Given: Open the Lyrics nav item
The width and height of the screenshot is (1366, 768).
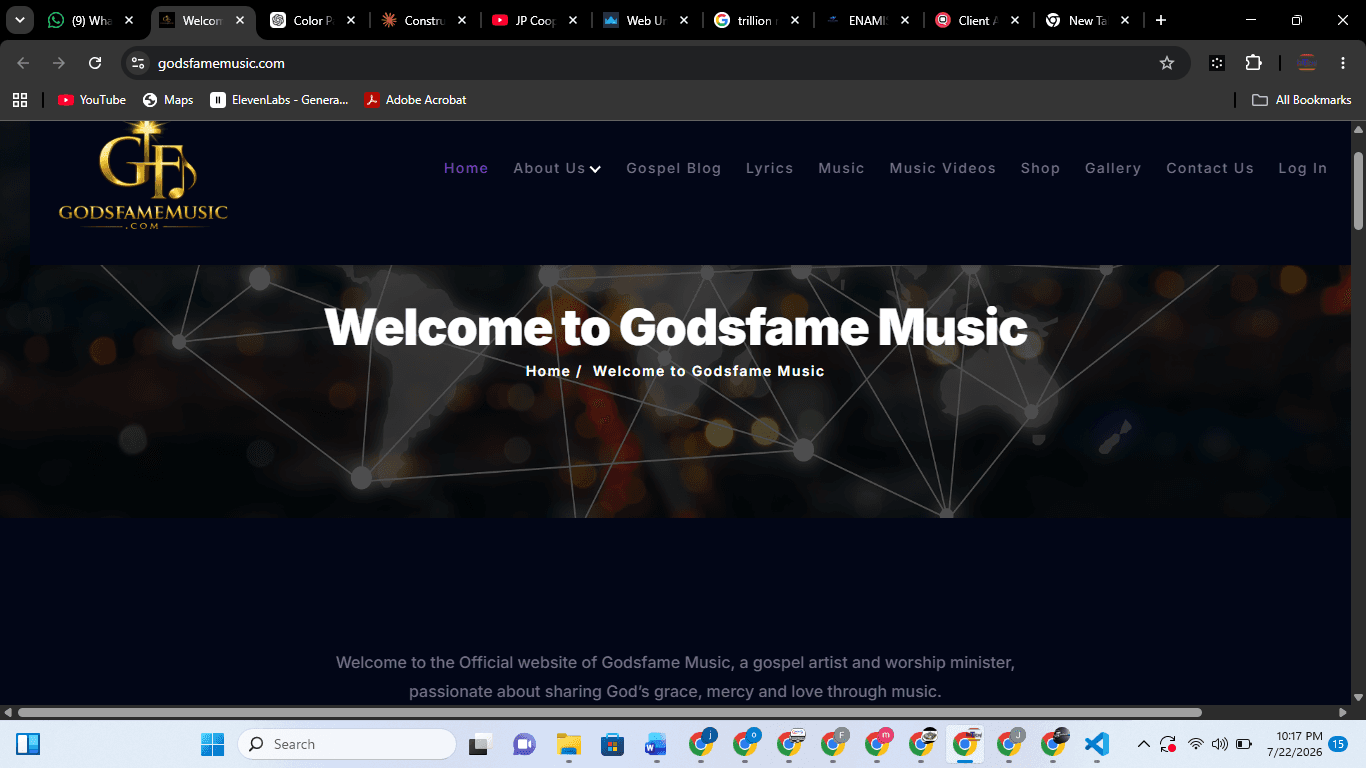Looking at the screenshot, I should [769, 168].
